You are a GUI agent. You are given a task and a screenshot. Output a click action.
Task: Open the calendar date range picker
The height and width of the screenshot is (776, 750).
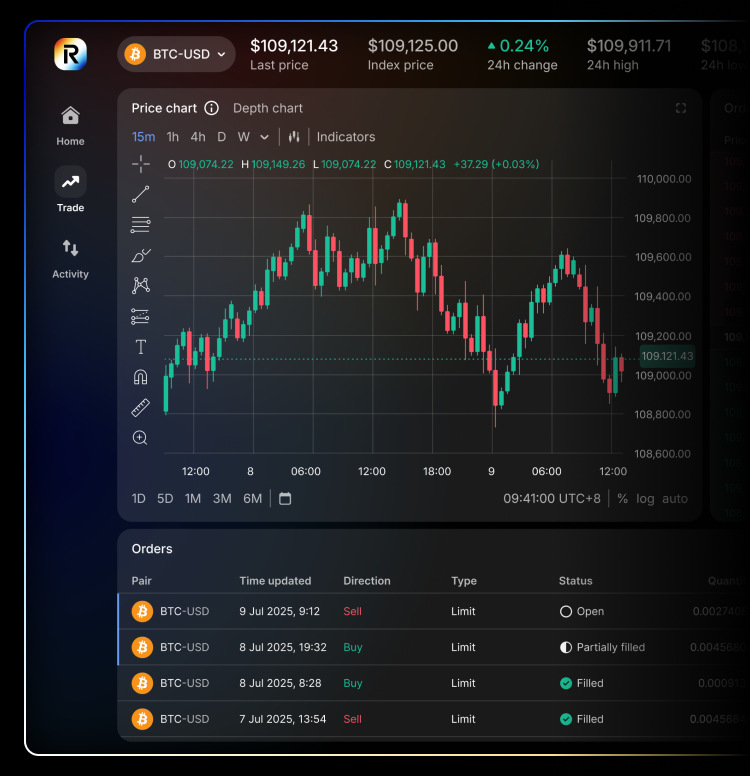tap(285, 499)
